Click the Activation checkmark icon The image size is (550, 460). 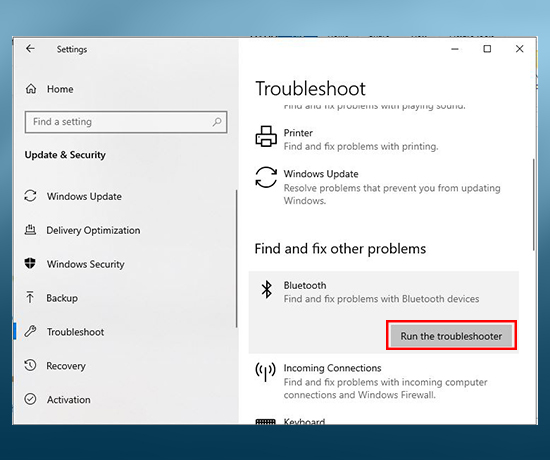click(x=30, y=399)
